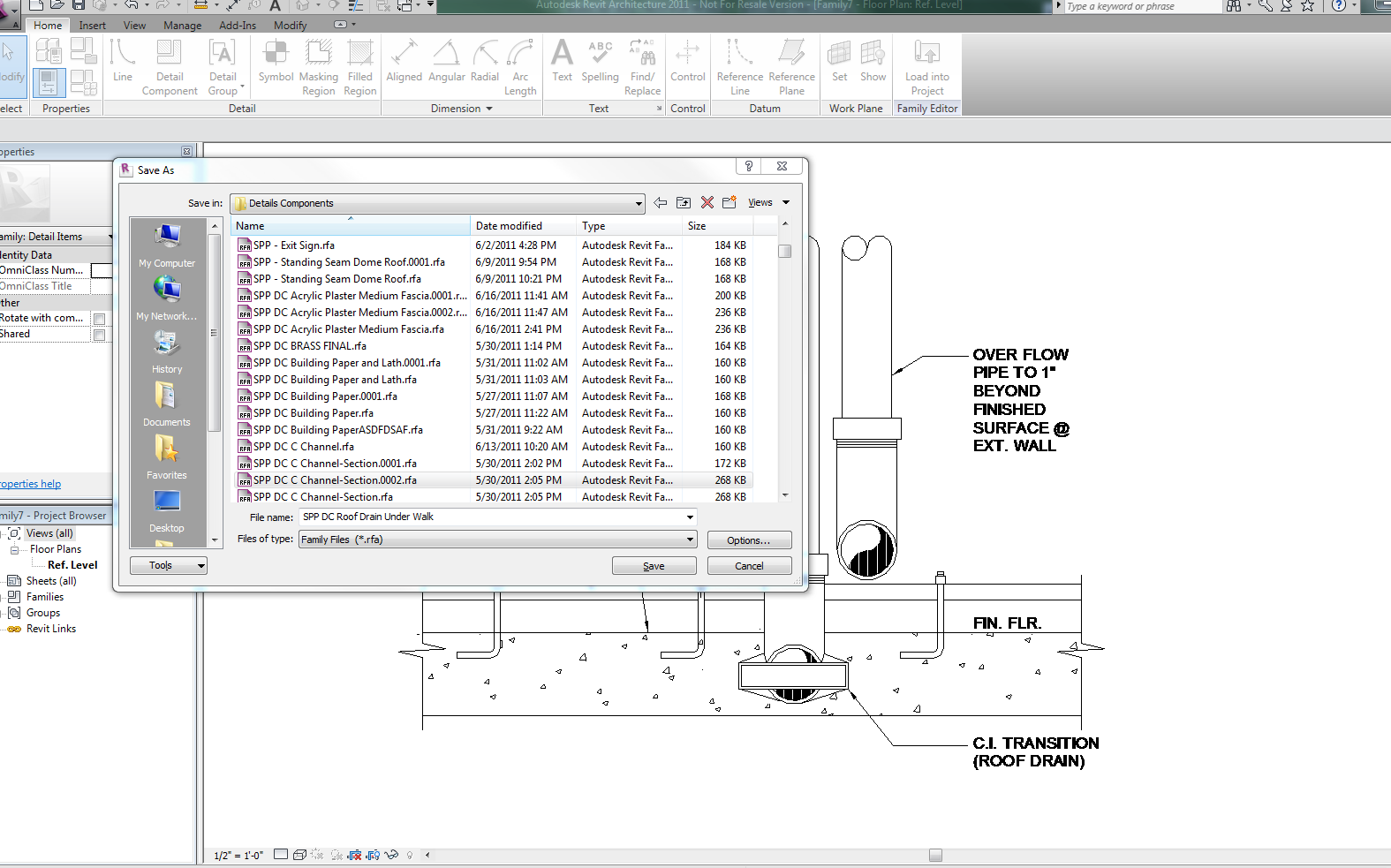This screenshot has height=868, width=1391.
Task: Go up one folder level in Save As
Action: [x=684, y=203]
